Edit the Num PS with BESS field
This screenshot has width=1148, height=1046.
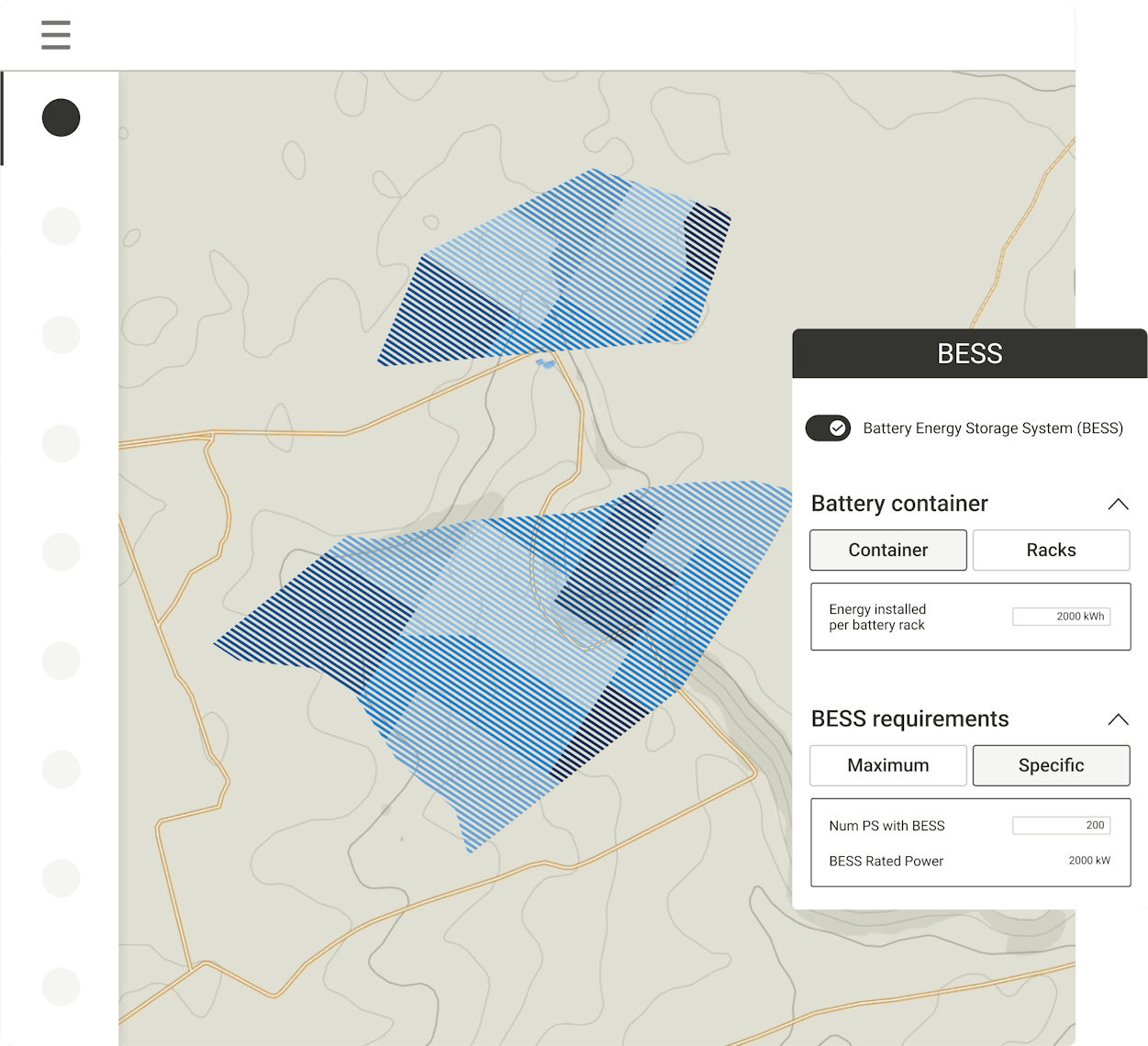tap(1061, 826)
